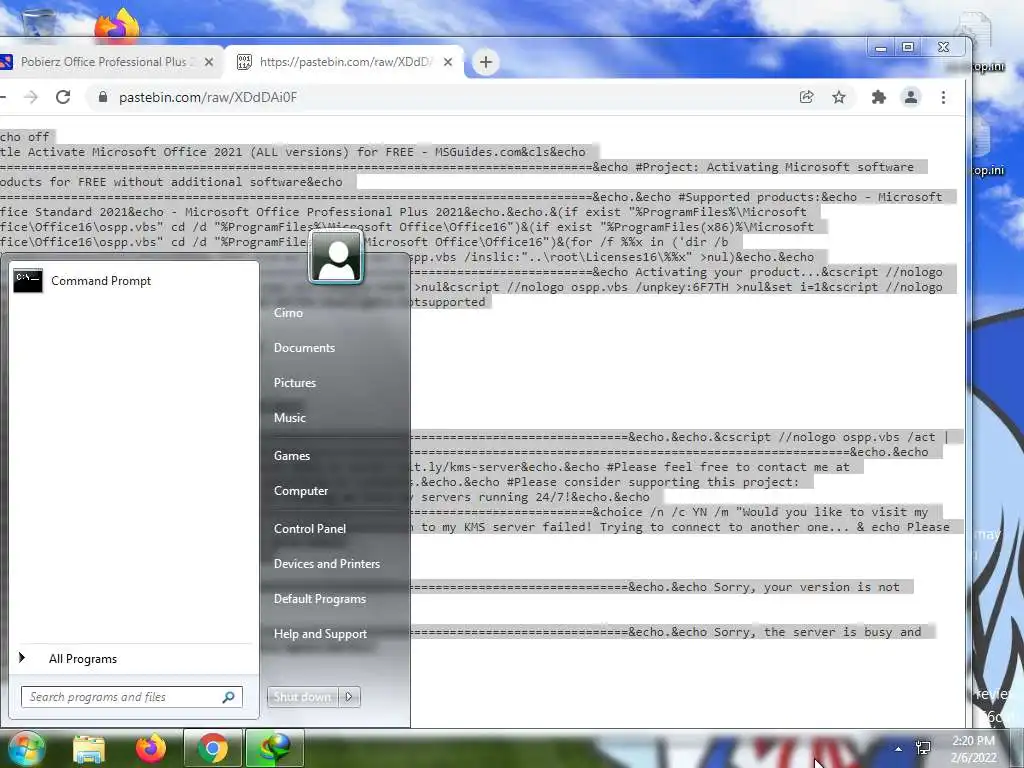This screenshot has width=1024, height=768.
Task: Open Command Prompt from Start menu
Action: pos(133,281)
